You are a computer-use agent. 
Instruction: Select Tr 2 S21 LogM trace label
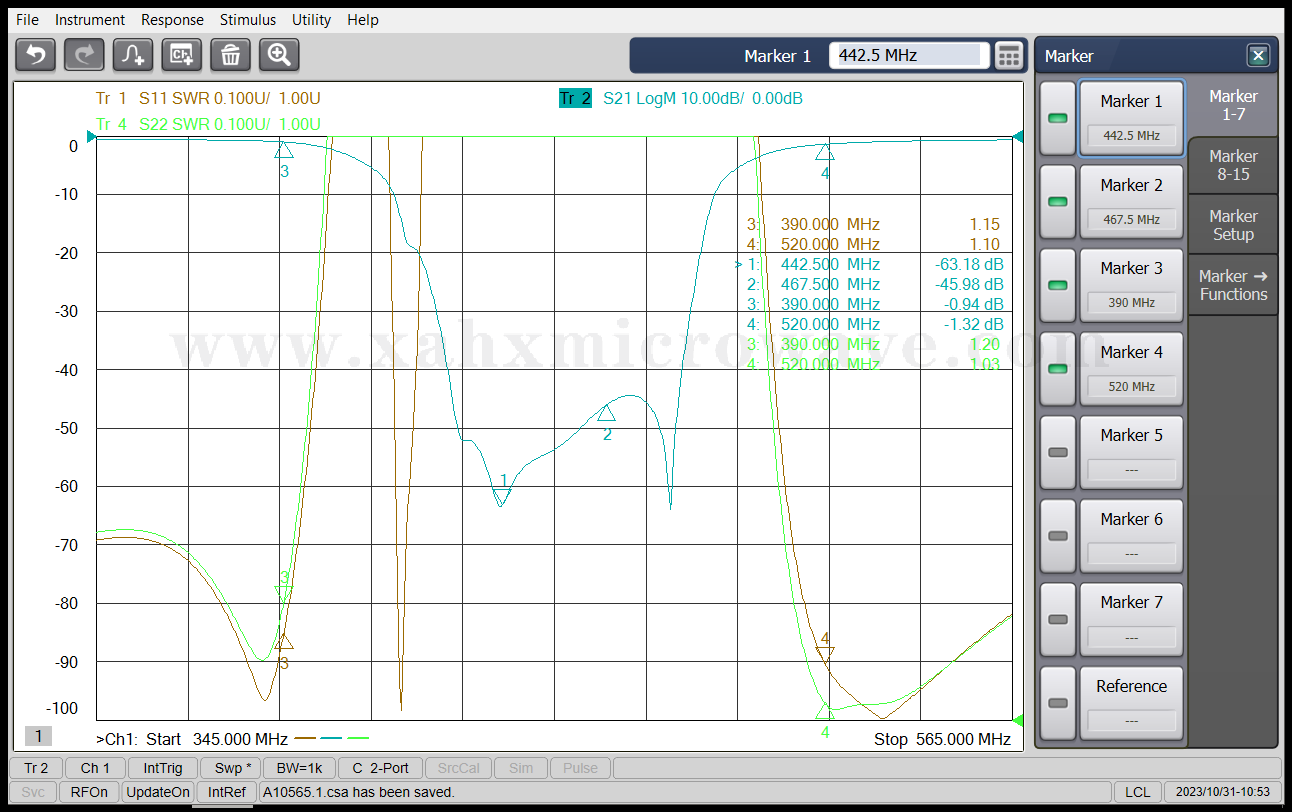(681, 98)
